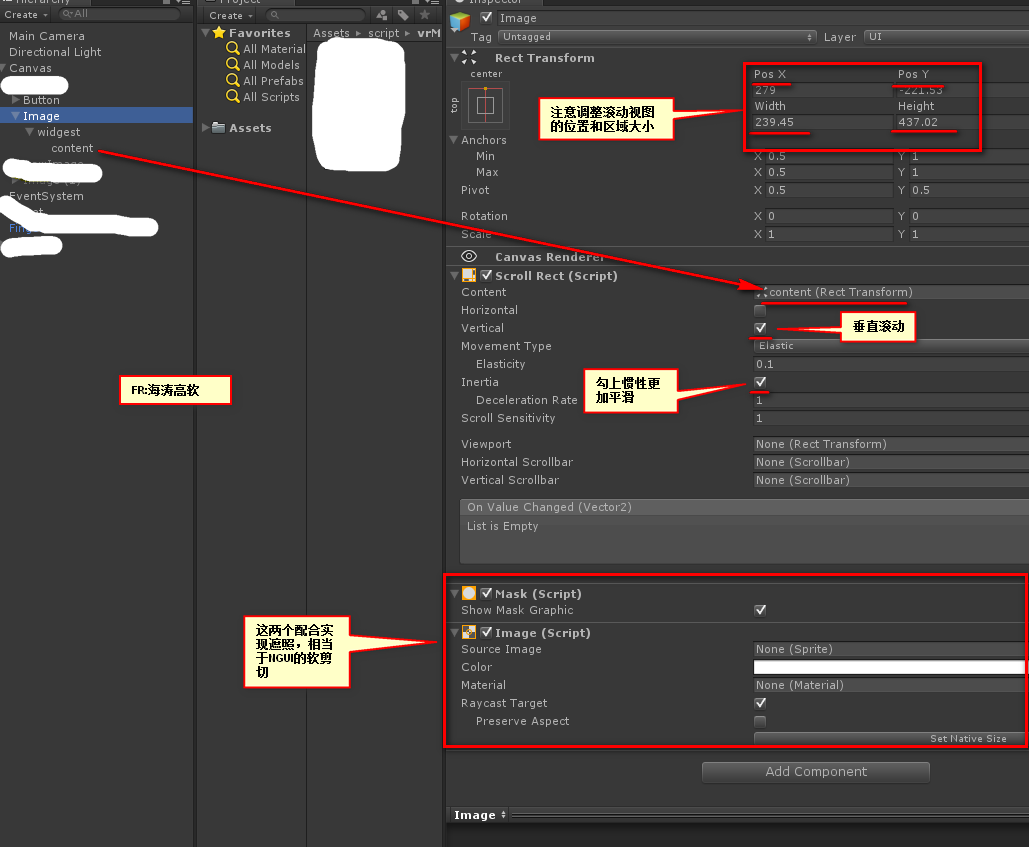The image size is (1029, 847).
Task: Select the All Models search filter
Action: pos(263,64)
